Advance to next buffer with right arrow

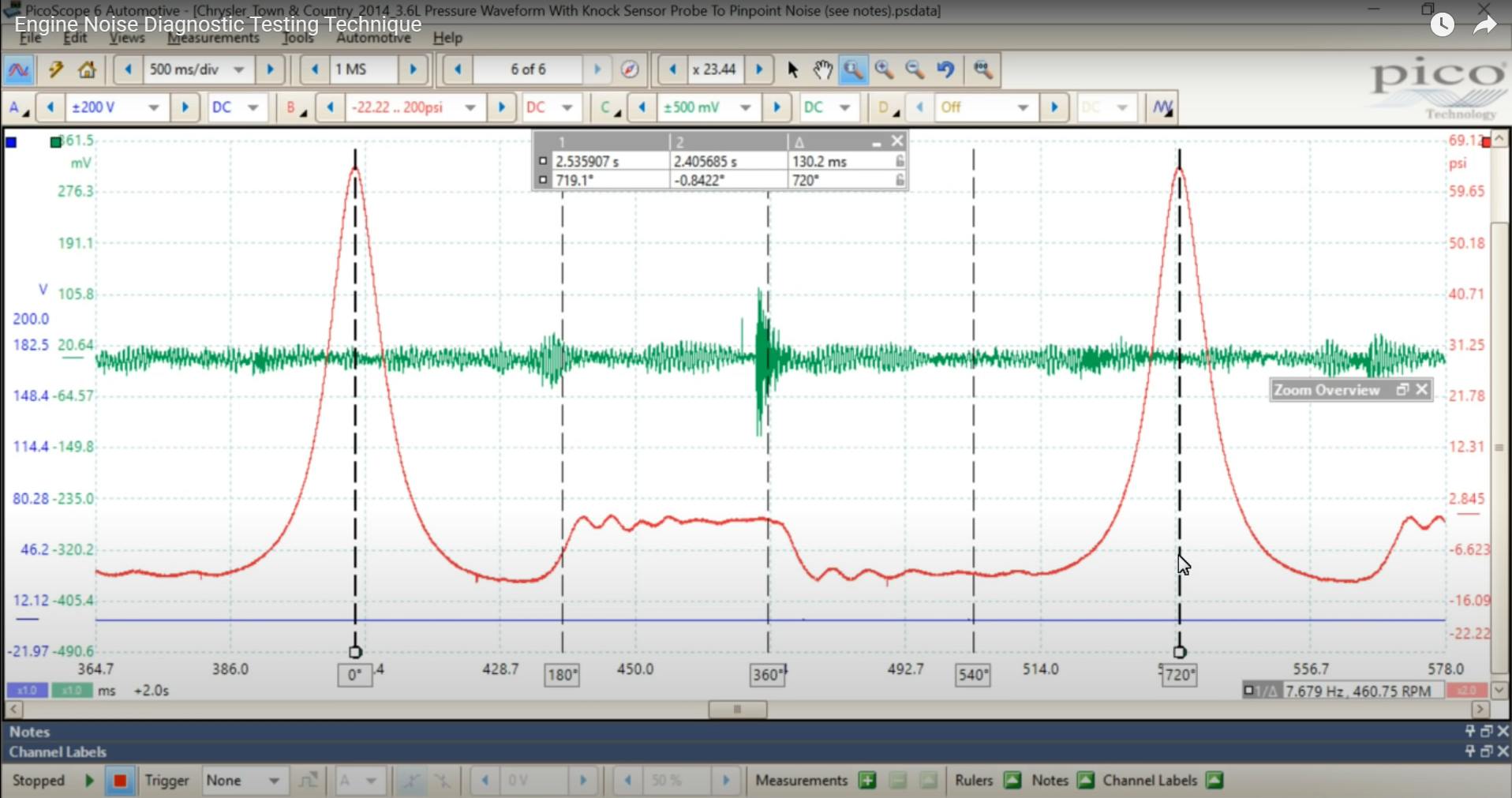point(597,69)
